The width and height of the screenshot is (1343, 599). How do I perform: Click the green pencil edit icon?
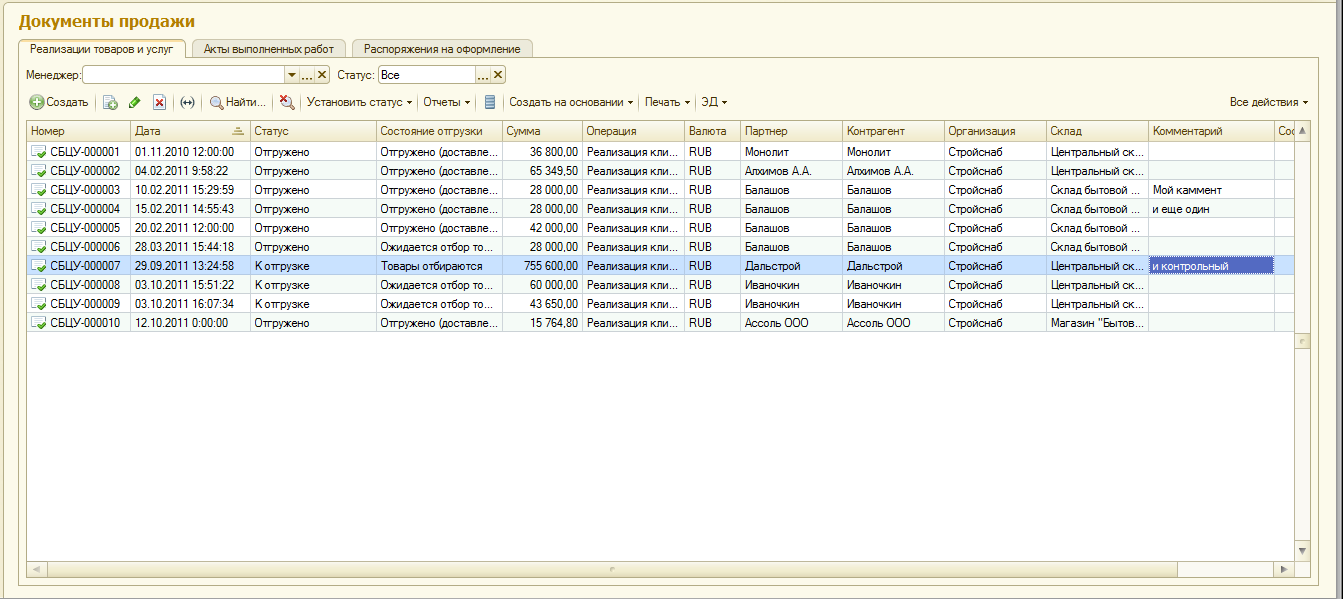point(135,102)
